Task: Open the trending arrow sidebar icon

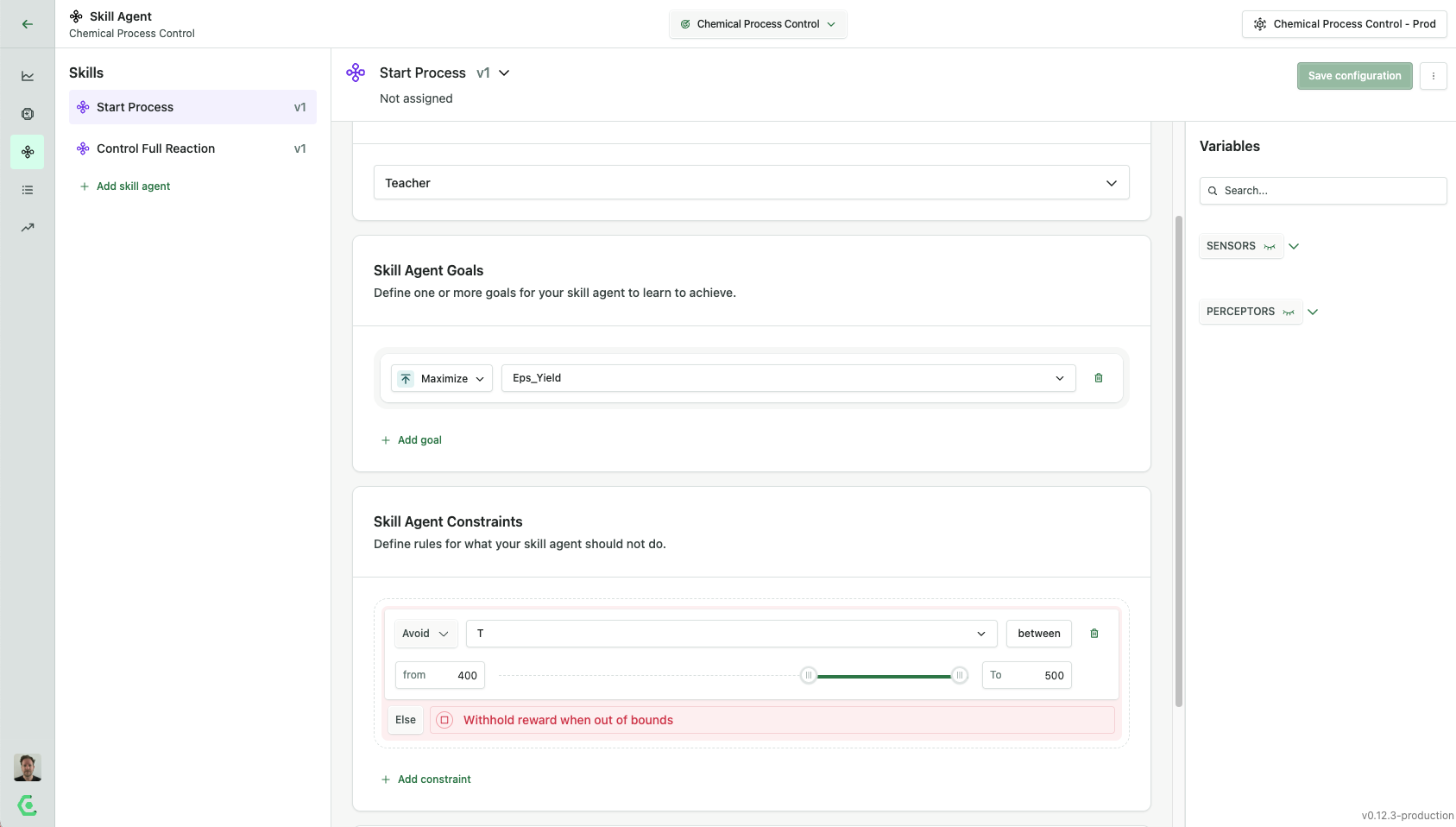Action: click(x=28, y=228)
